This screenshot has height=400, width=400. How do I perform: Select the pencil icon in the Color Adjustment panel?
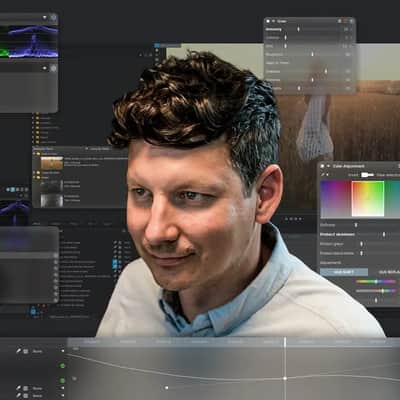(323, 175)
